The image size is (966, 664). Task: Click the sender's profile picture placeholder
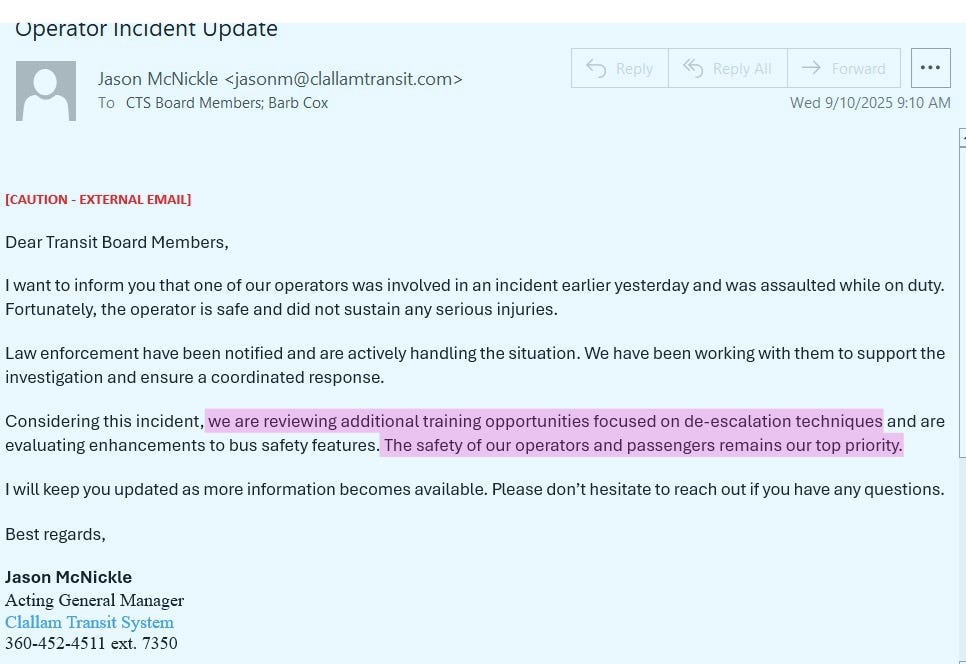[x=45, y=90]
